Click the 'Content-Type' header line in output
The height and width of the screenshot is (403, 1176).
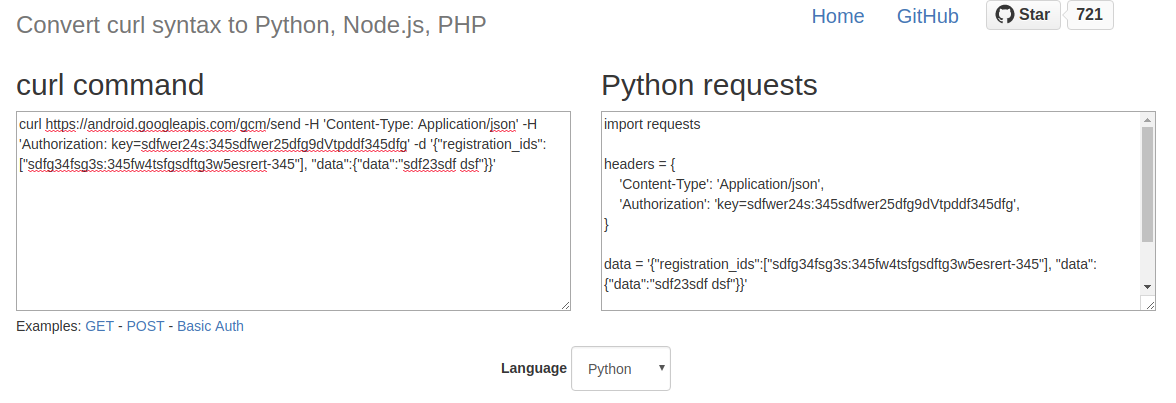[x=722, y=184]
